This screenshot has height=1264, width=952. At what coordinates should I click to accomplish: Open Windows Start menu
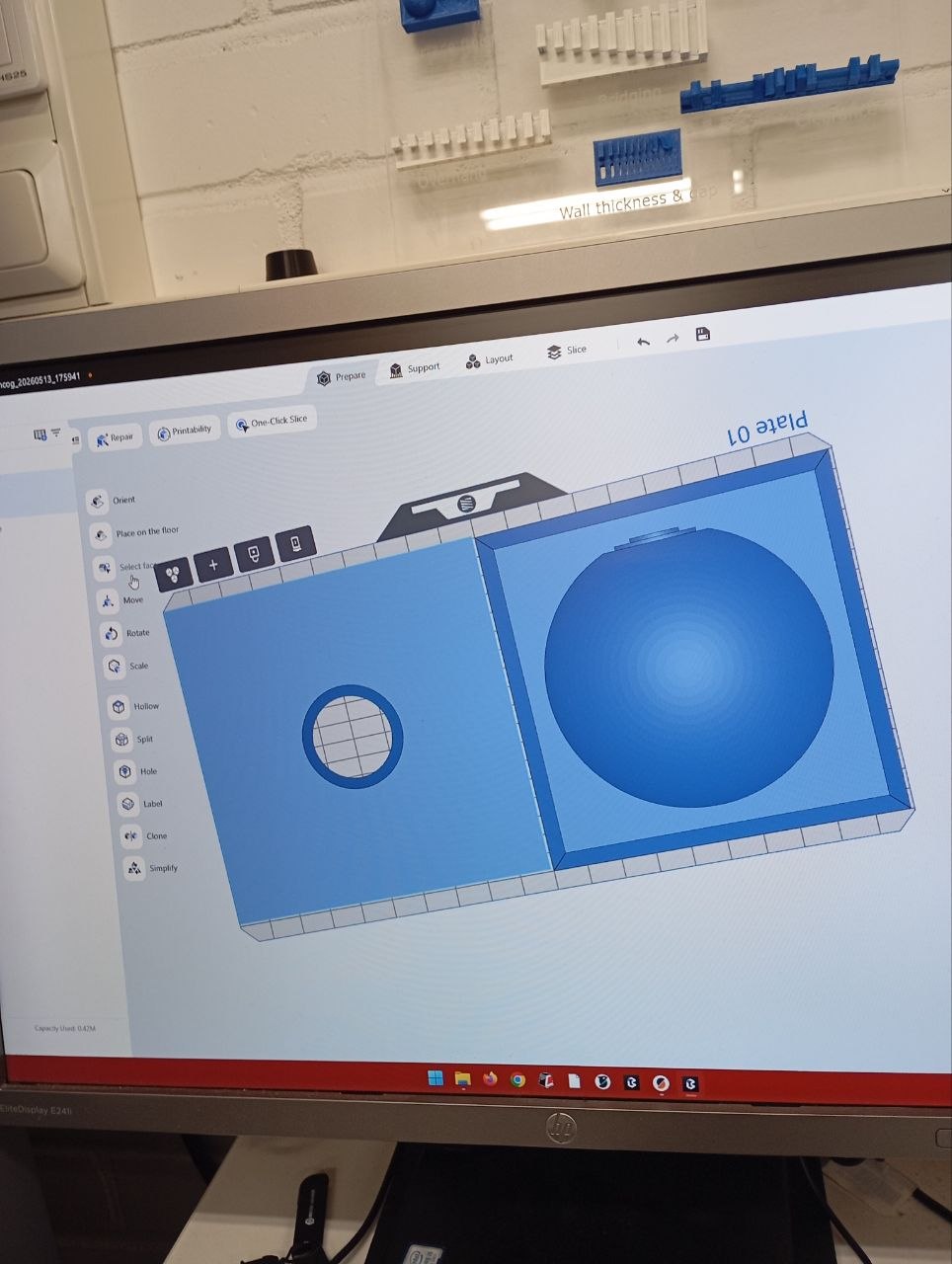click(436, 1079)
